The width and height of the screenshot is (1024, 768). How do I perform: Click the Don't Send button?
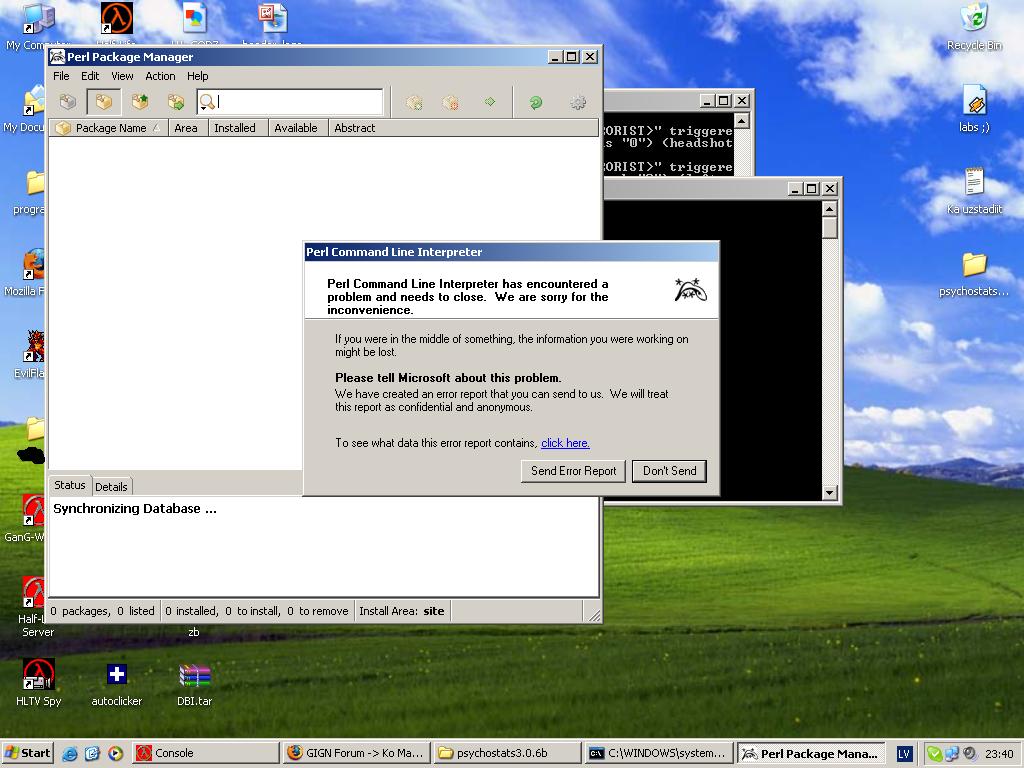(x=669, y=471)
